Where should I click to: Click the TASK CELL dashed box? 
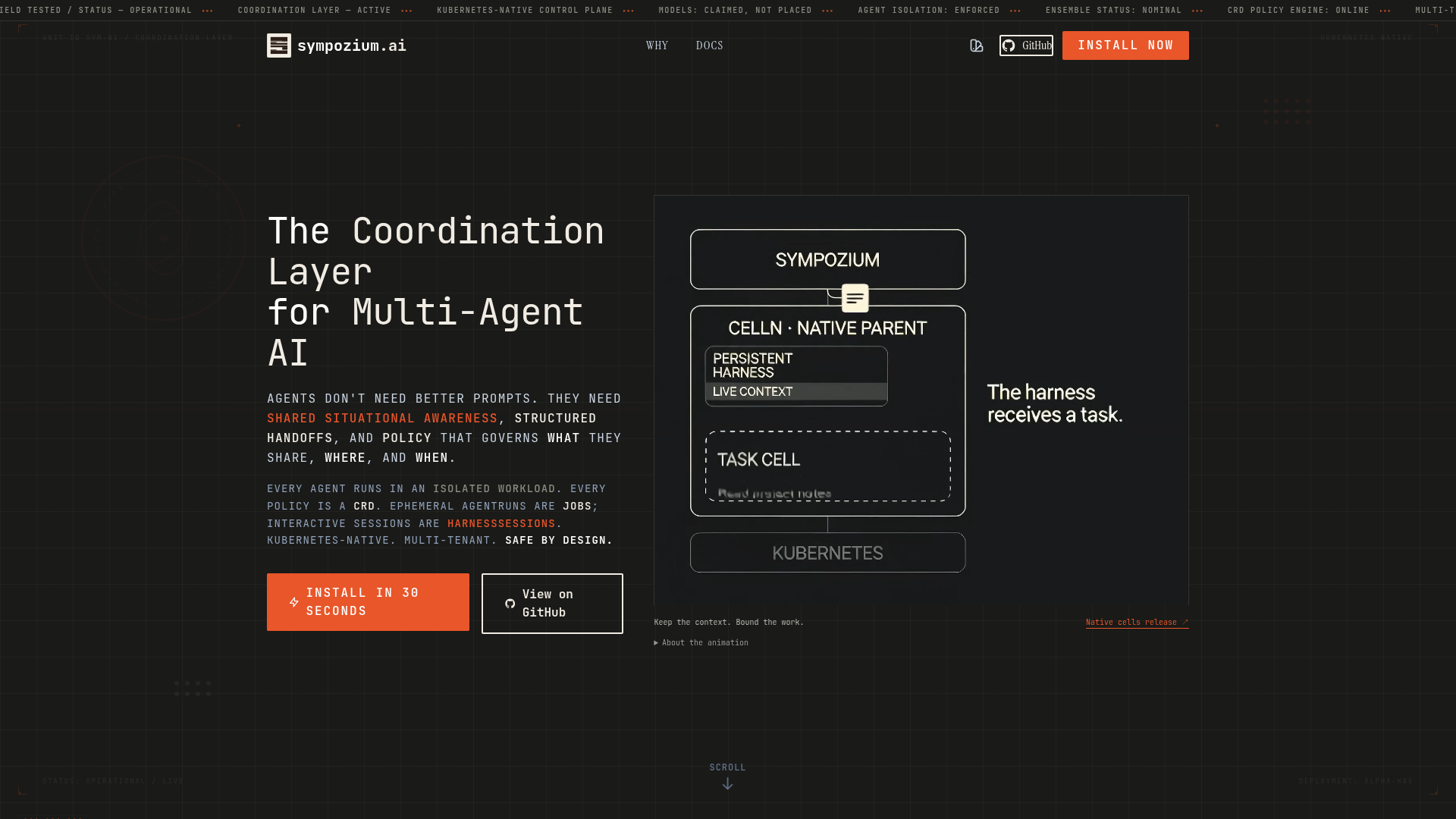pyautogui.click(x=828, y=466)
